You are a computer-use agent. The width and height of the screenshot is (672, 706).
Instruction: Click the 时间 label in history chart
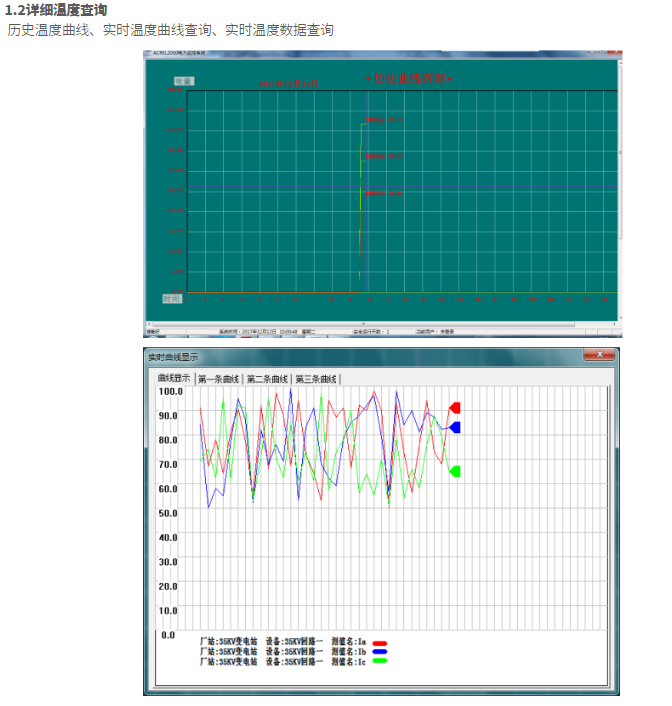(172, 299)
